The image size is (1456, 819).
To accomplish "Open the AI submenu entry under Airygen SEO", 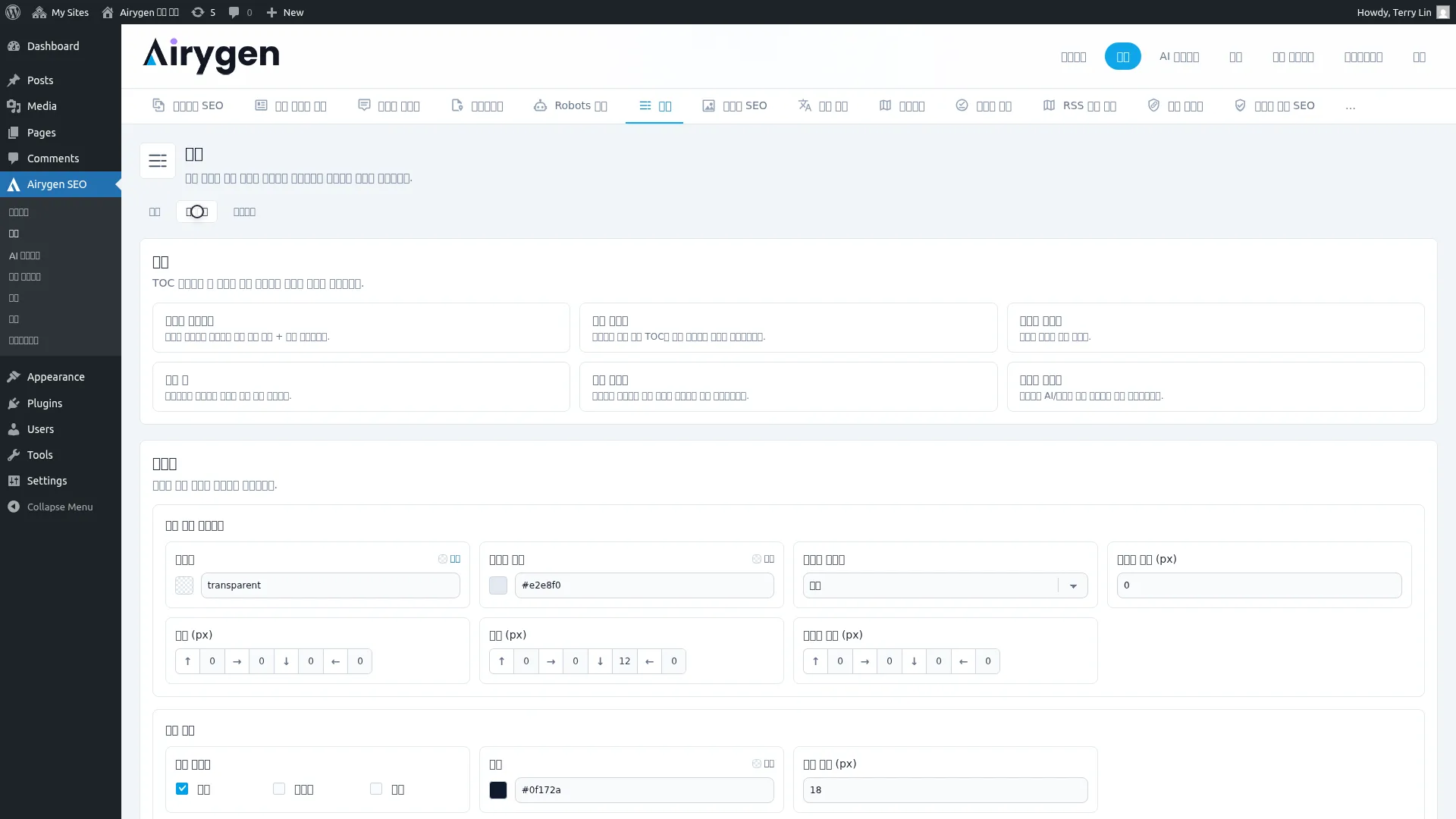I will (24, 256).
